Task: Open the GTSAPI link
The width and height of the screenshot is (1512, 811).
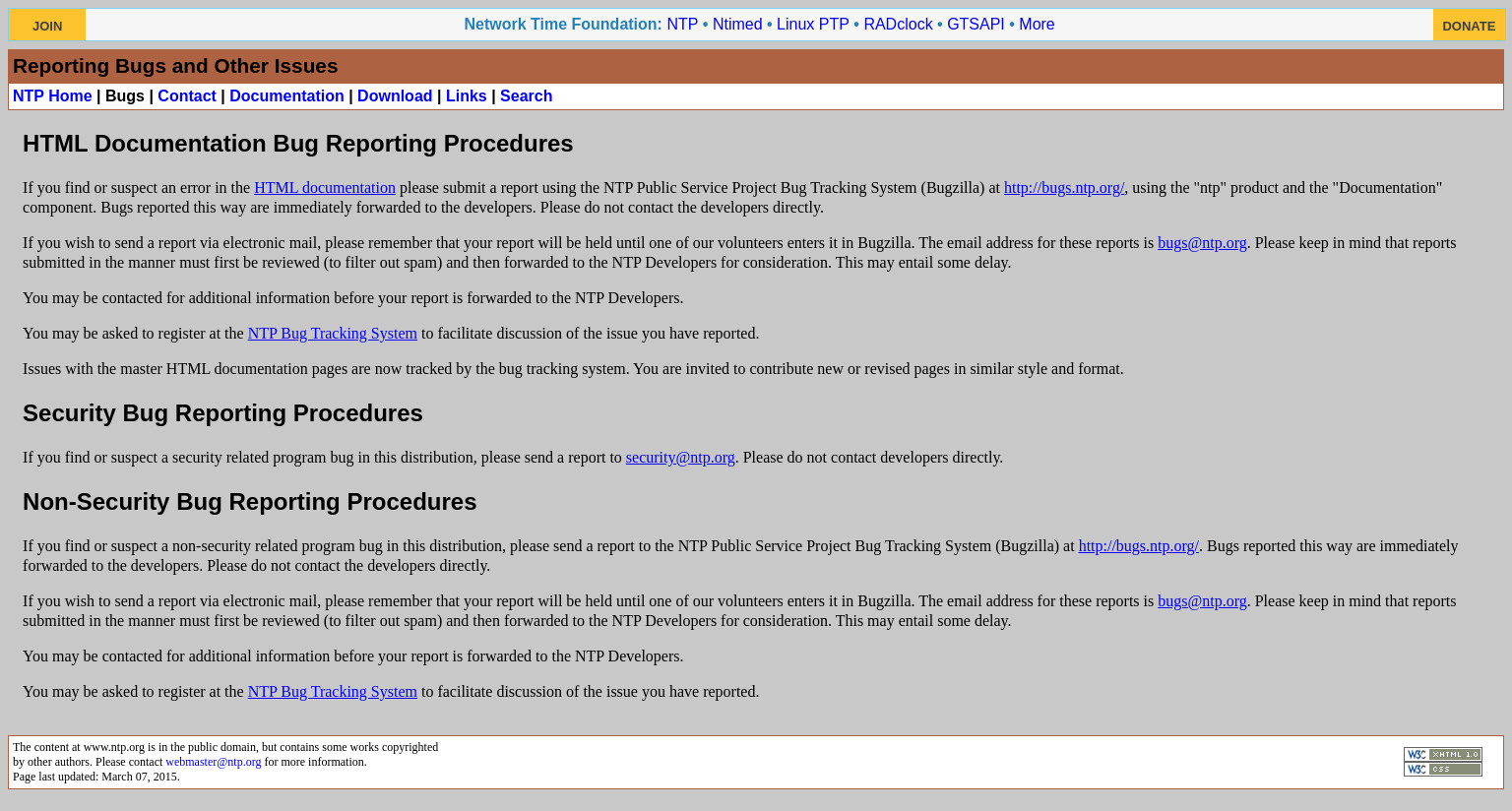Action: tap(976, 25)
